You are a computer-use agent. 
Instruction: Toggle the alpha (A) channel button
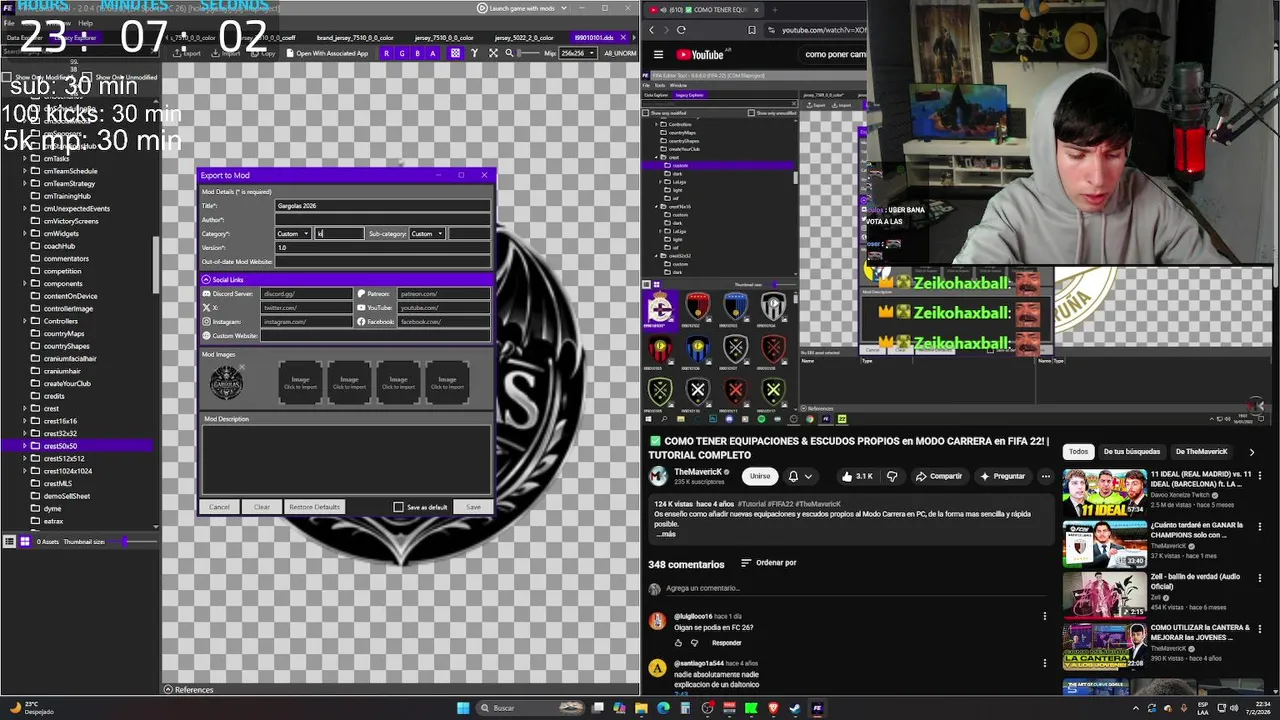point(433,53)
